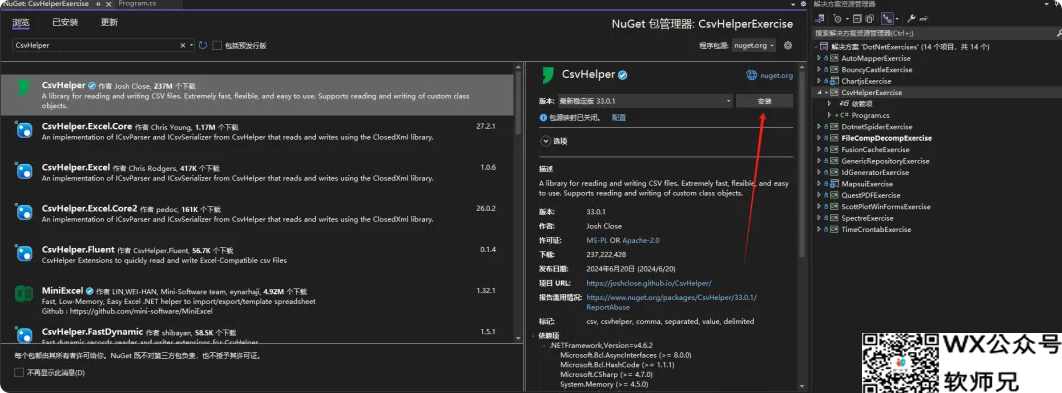Toggle the sync with active document button
This screenshot has width=1062, height=393.
point(887,19)
